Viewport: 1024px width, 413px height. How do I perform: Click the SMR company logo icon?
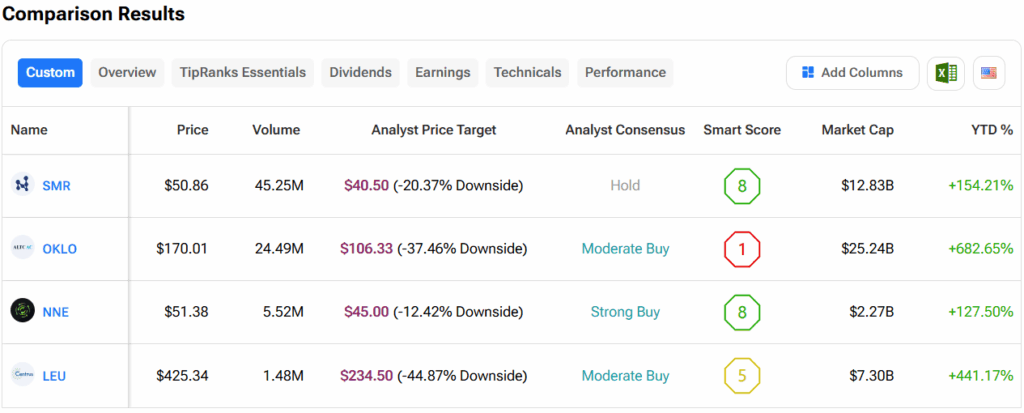point(22,185)
